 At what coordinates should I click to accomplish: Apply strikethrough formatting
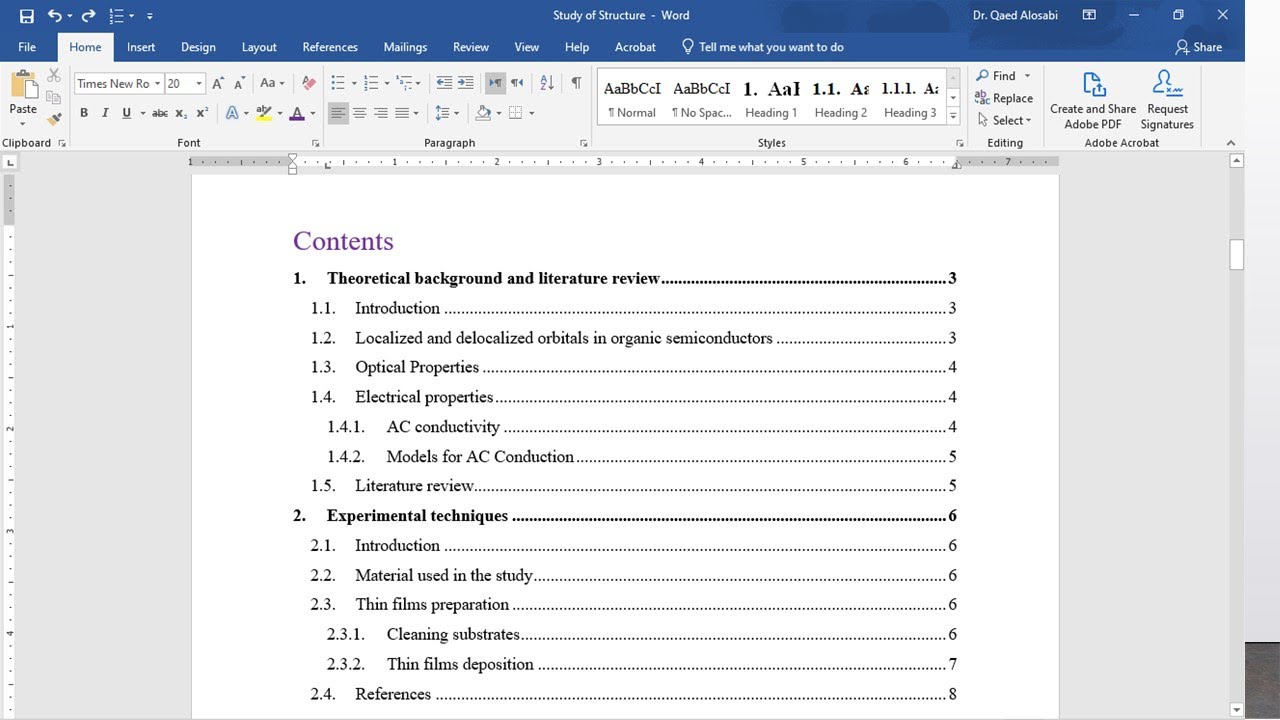(160, 113)
